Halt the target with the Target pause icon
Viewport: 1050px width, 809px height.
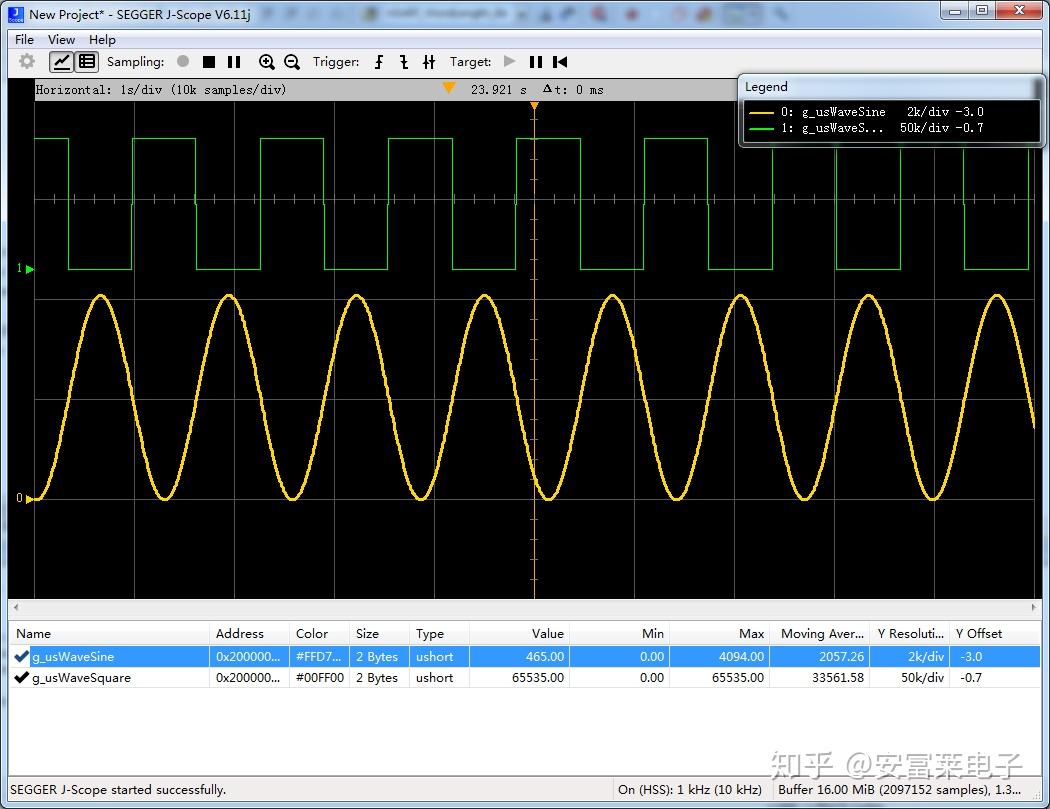[536, 62]
